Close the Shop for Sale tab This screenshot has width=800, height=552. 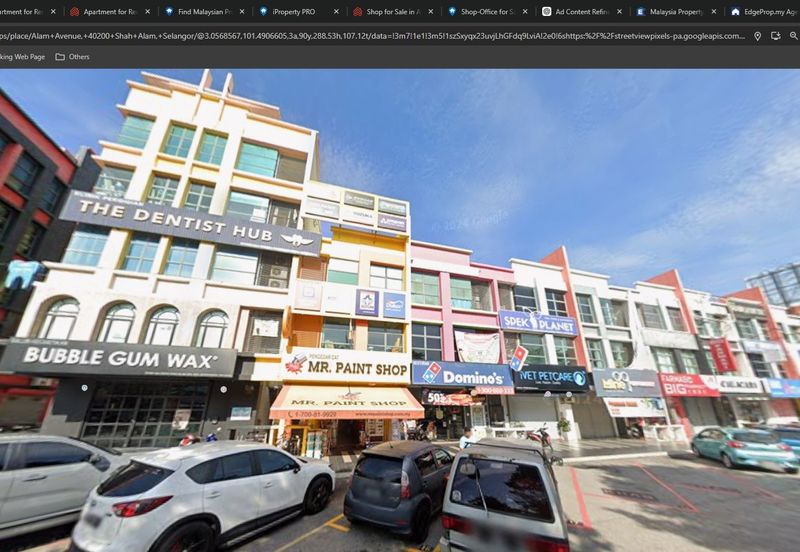coord(431,12)
